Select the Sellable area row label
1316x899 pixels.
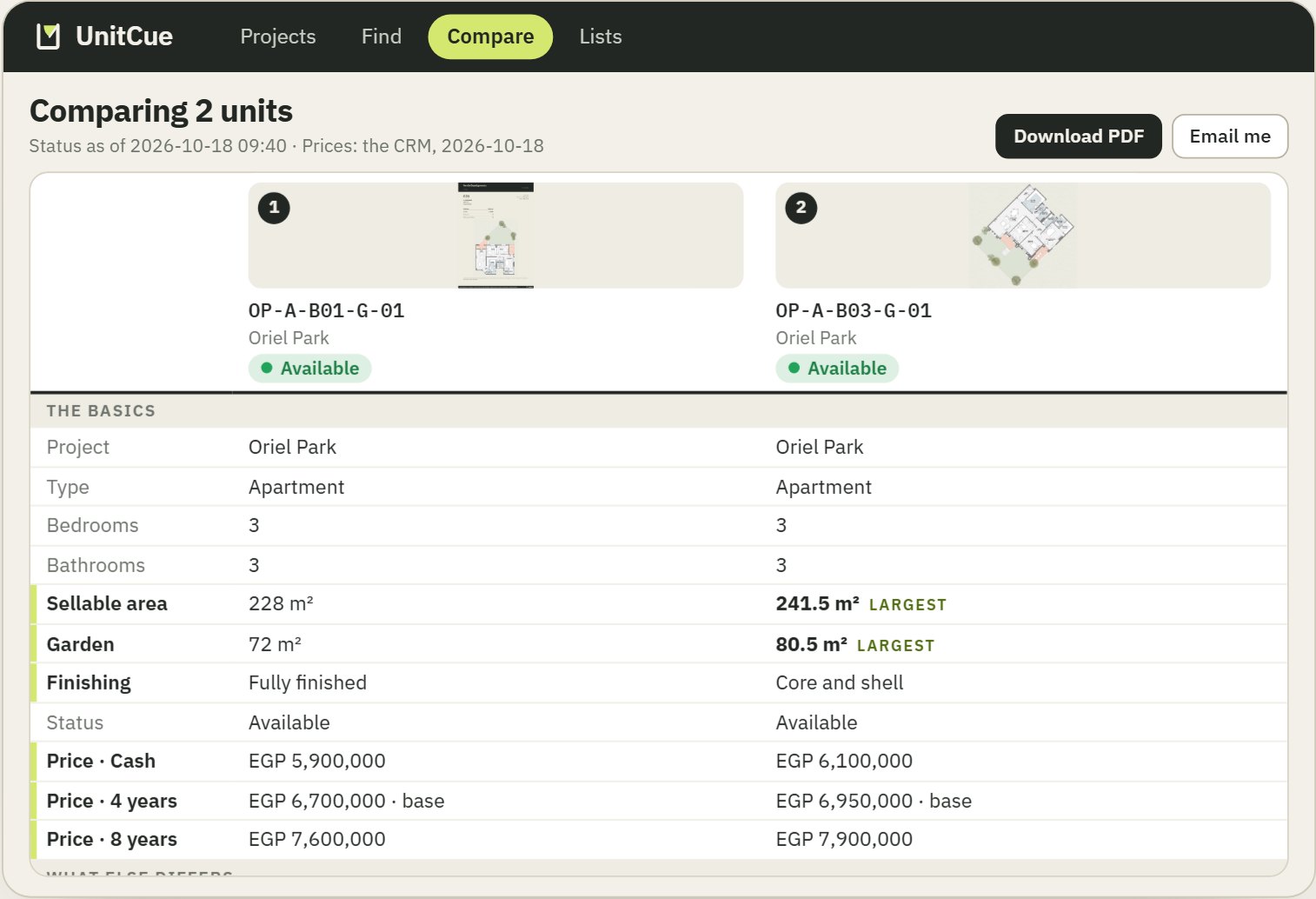point(107,603)
